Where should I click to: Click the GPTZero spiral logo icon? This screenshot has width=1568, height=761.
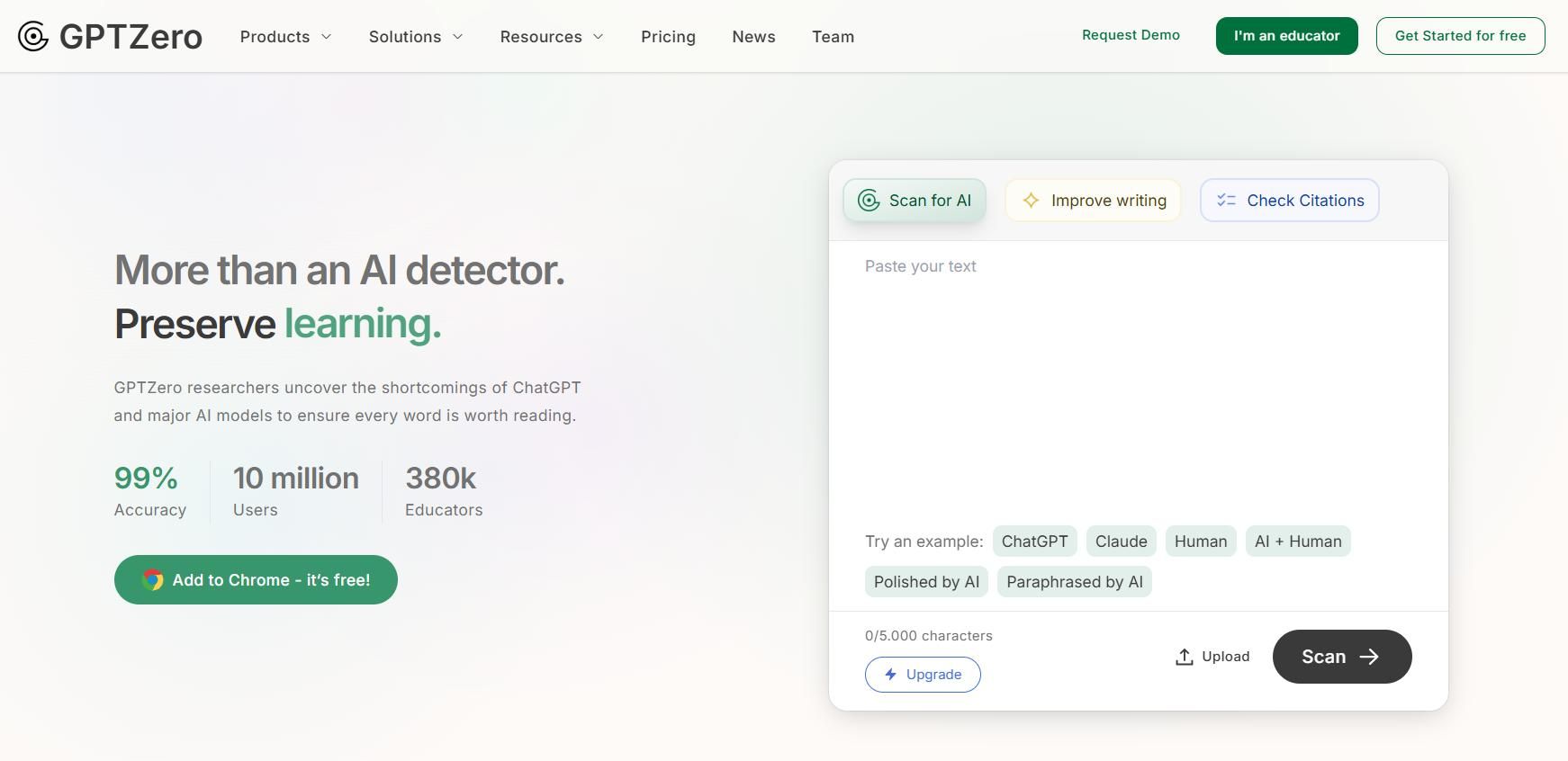(33, 36)
